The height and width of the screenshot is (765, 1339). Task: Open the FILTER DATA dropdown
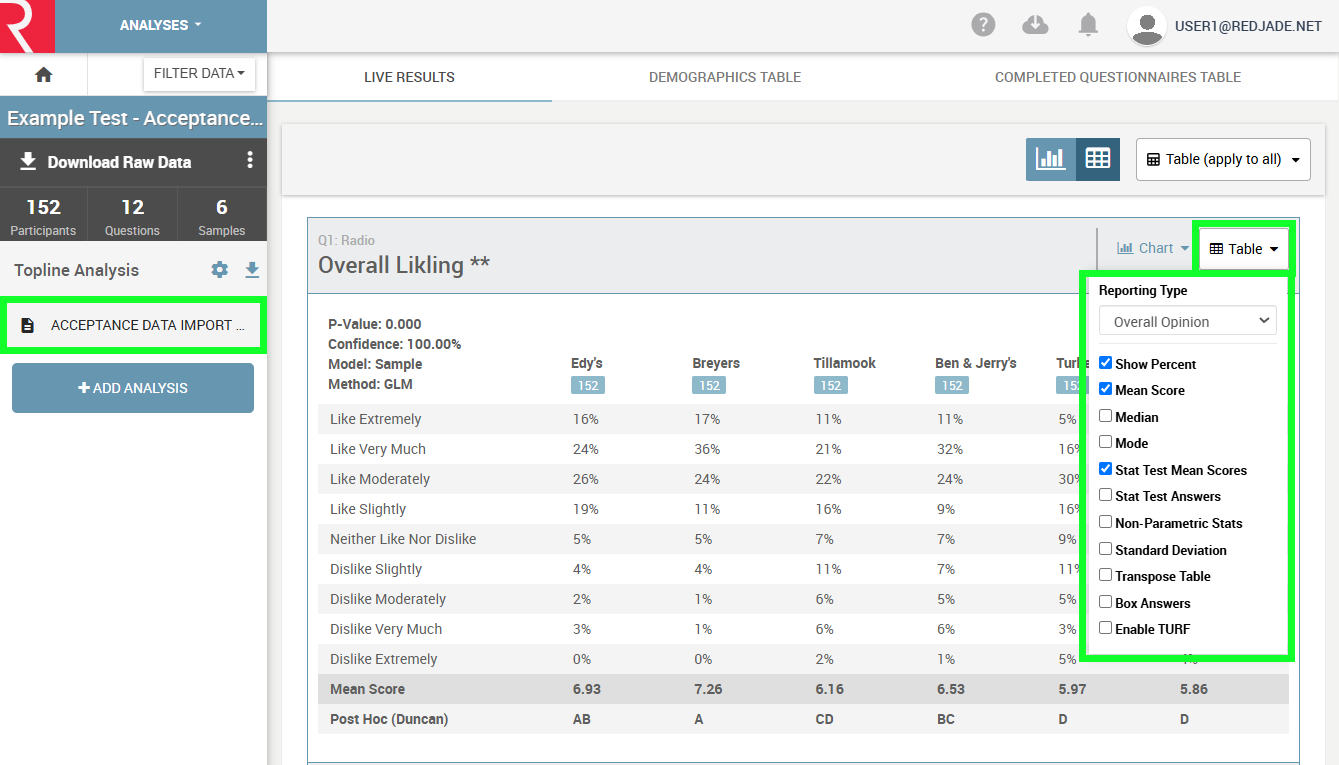pyautogui.click(x=199, y=74)
